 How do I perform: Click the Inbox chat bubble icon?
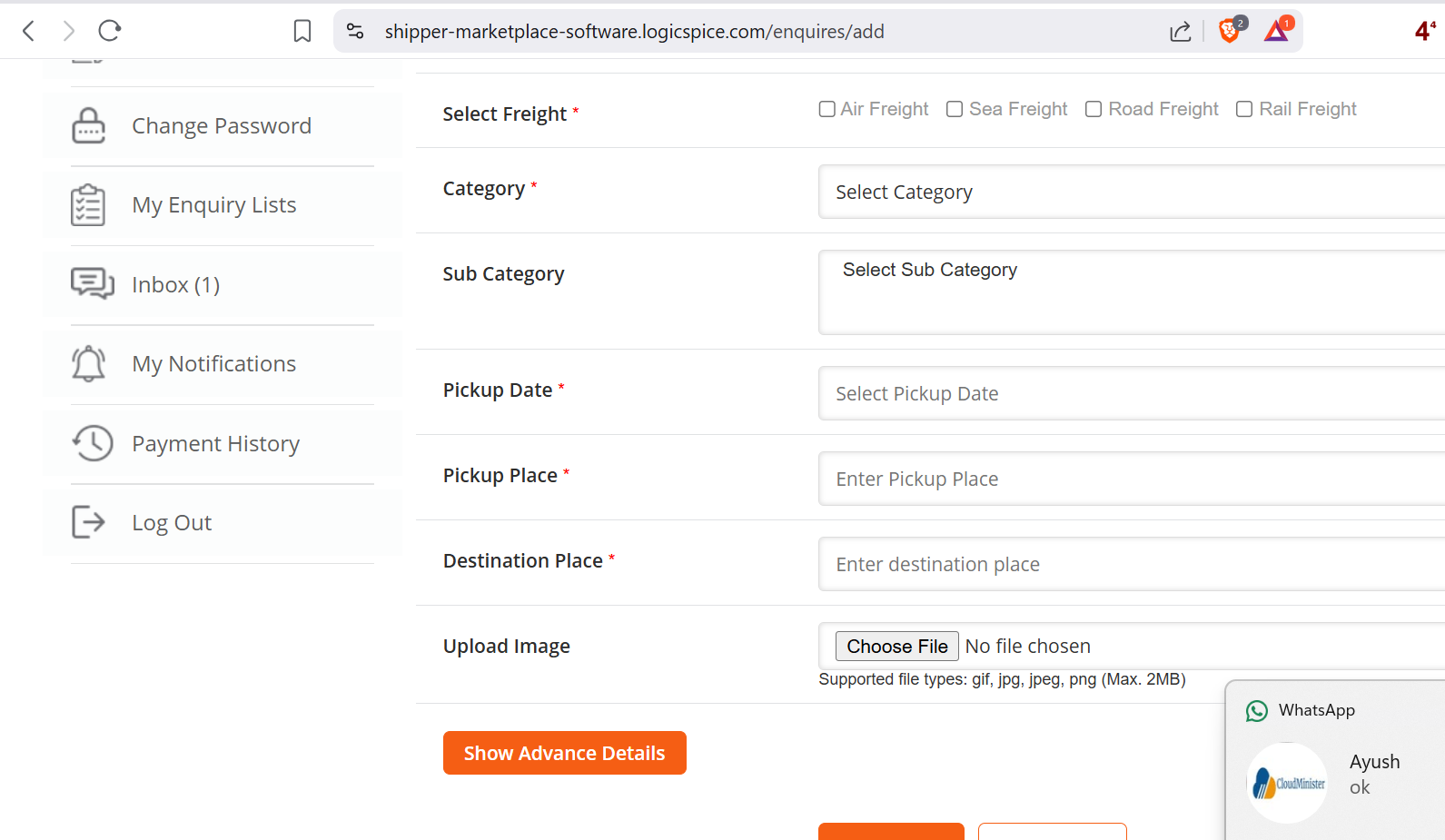tap(92, 284)
